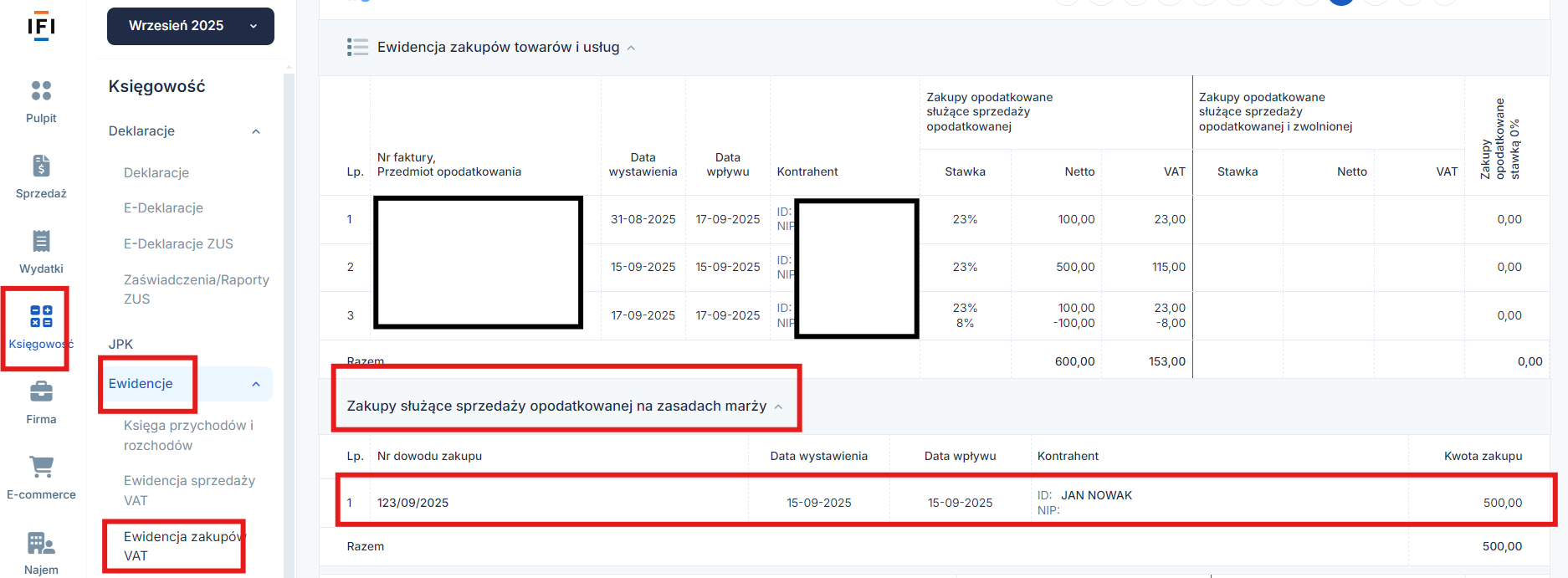Click the IFI logo icon

(41, 27)
